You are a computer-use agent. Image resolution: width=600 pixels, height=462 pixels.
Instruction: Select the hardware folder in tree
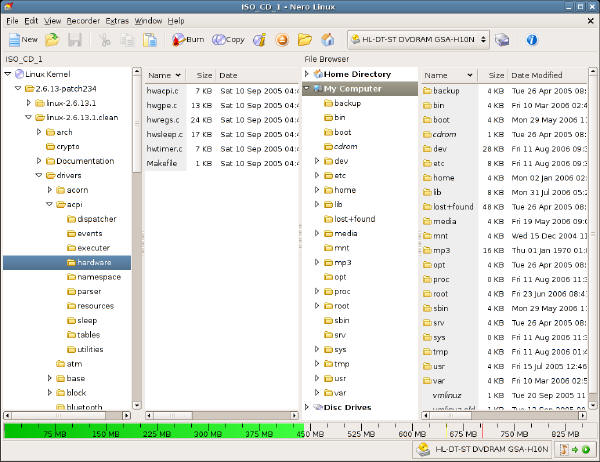[94, 262]
